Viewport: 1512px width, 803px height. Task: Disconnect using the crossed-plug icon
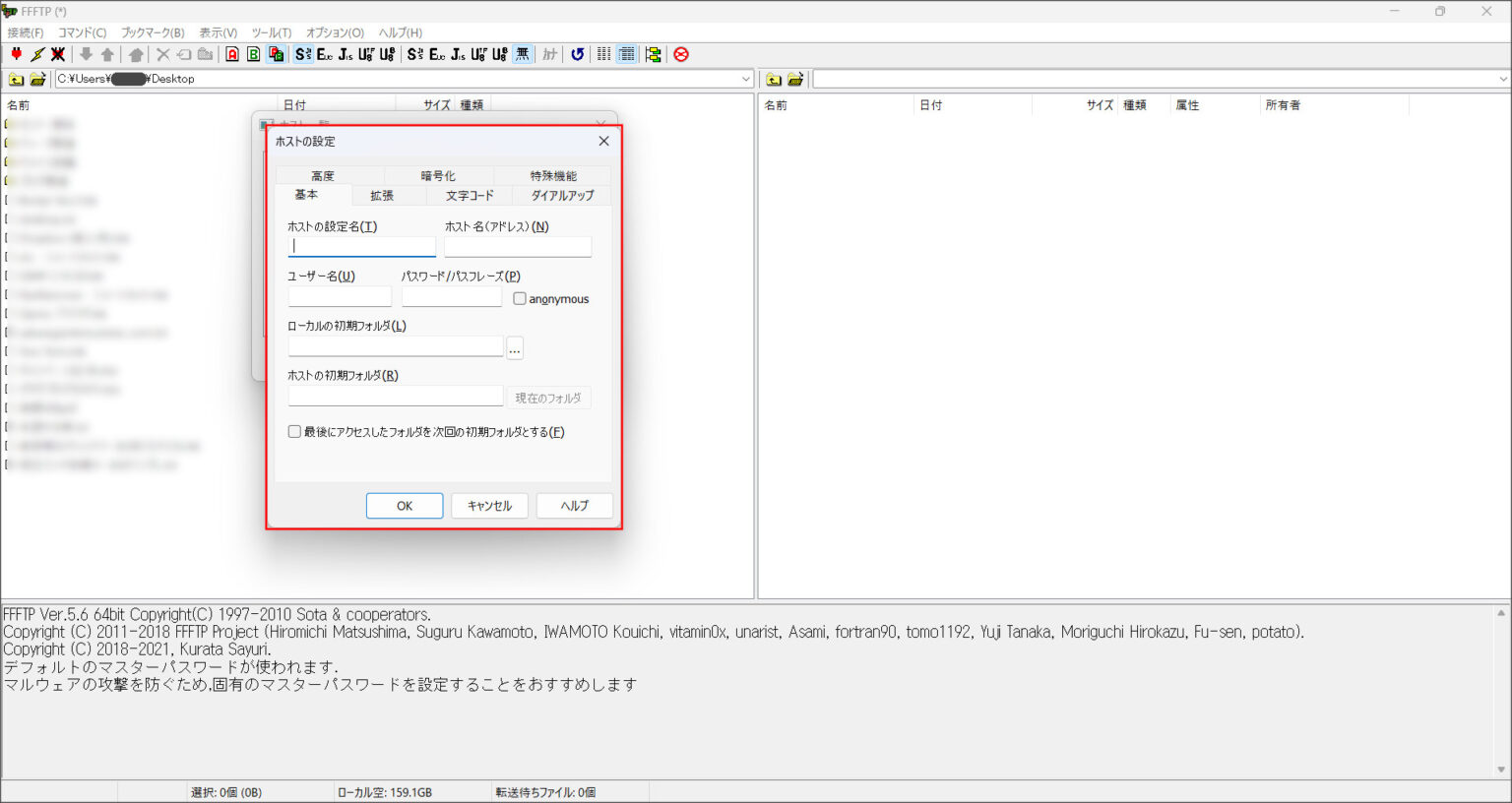click(x=59, y=54)
